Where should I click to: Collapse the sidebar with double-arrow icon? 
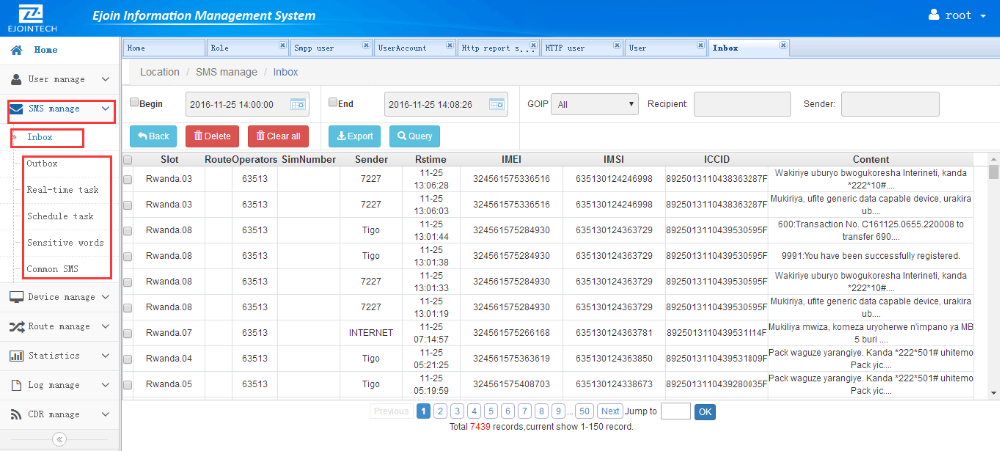tap(59, 440)
